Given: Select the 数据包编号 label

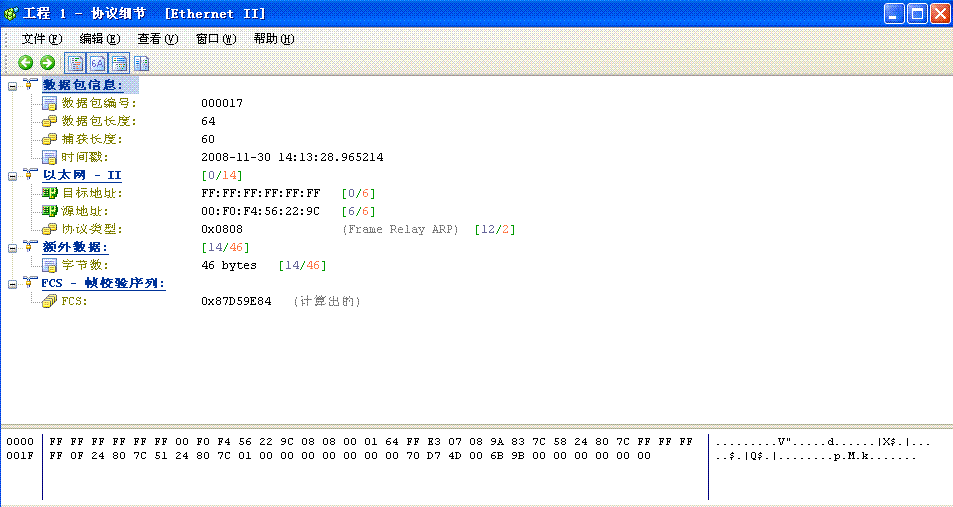Looking at the screenshot, I should (x=99, y=103).
